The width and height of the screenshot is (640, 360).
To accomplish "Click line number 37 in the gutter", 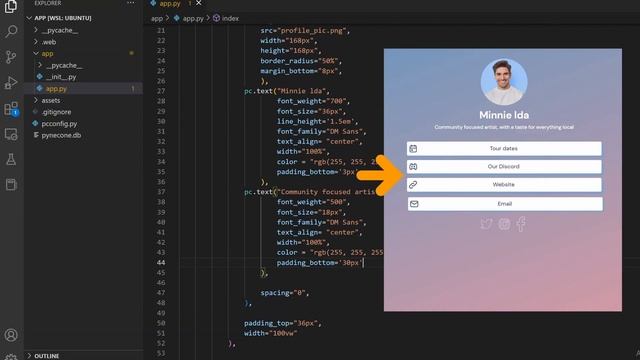I will point(161,192).
